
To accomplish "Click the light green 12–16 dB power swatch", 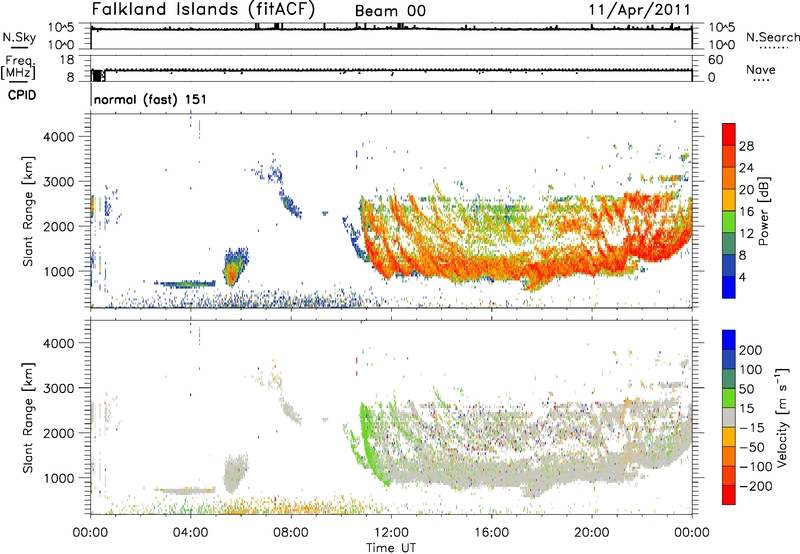I will (729, 222).
